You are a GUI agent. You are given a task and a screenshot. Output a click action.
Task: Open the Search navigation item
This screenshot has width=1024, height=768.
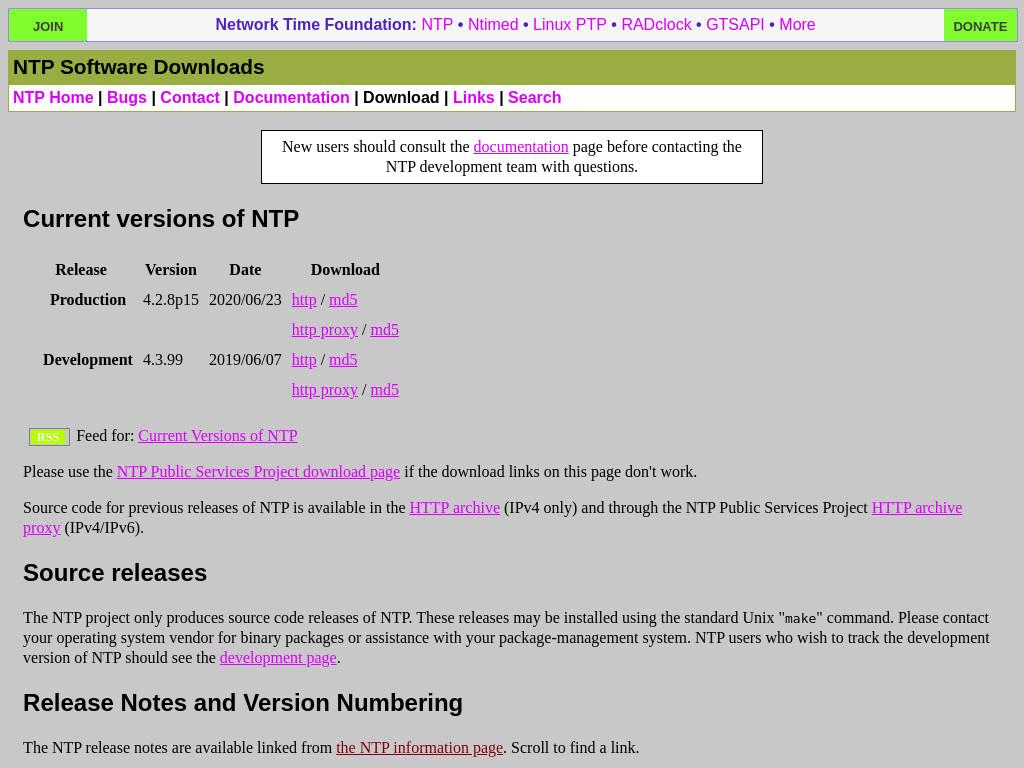[x=534, y=97]
